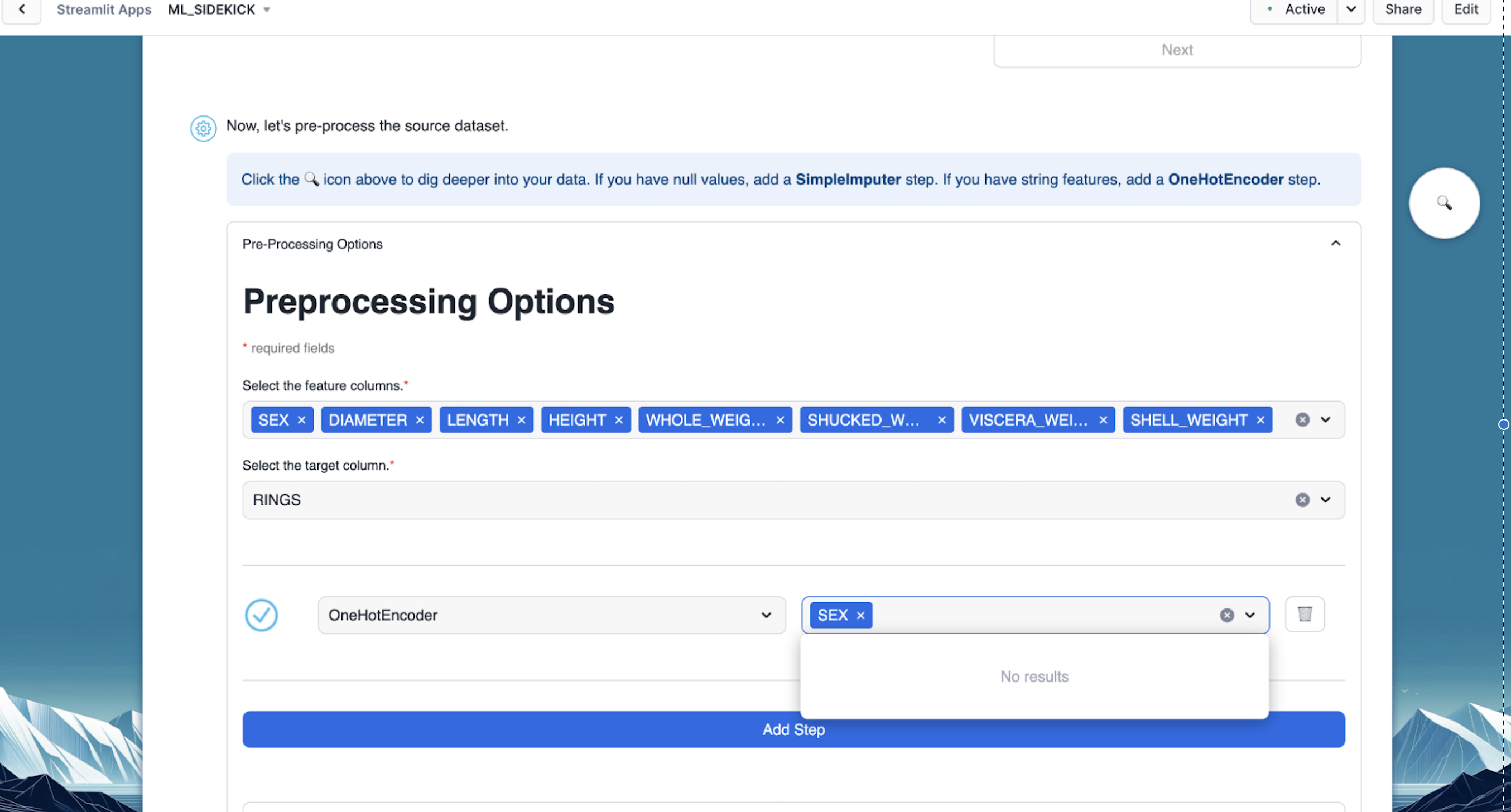The height and width of the screenshot is (812, 1511).
Task: Go back using the left arrow
Action: click(x=22, y=9)
